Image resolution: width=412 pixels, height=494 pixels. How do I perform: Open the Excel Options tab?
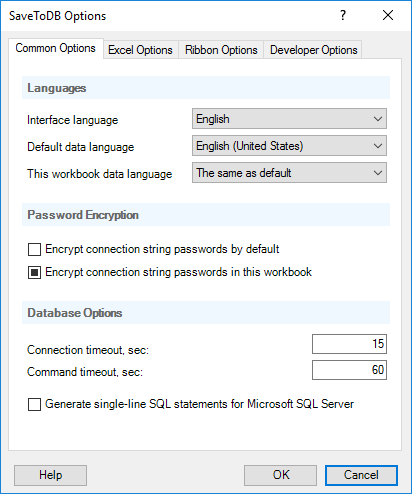pyautogui.click(x=140, y=50)
